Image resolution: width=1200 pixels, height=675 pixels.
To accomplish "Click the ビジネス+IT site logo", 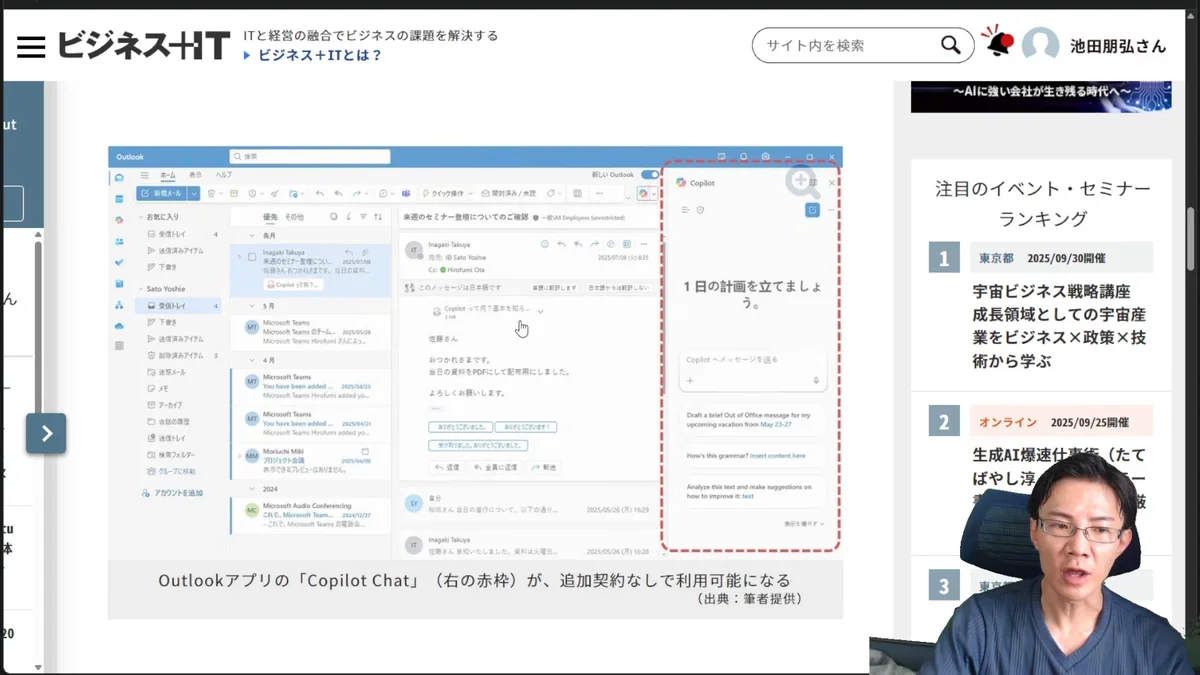I will [x=143, y=45].
